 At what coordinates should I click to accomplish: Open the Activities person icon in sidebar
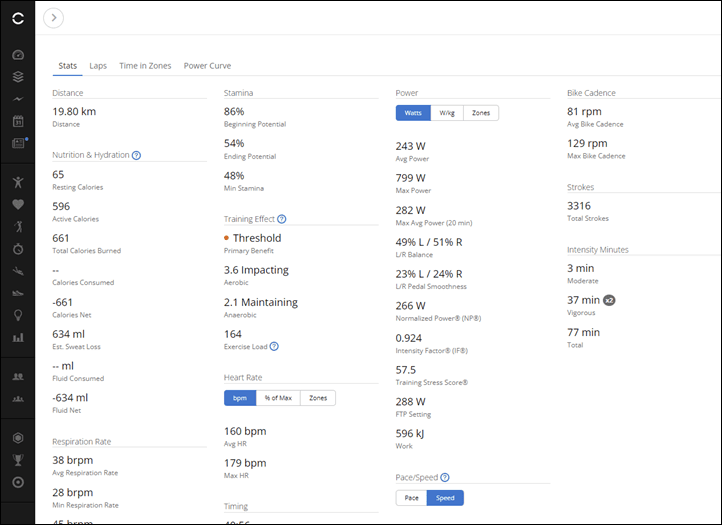(x=18, y=182)
